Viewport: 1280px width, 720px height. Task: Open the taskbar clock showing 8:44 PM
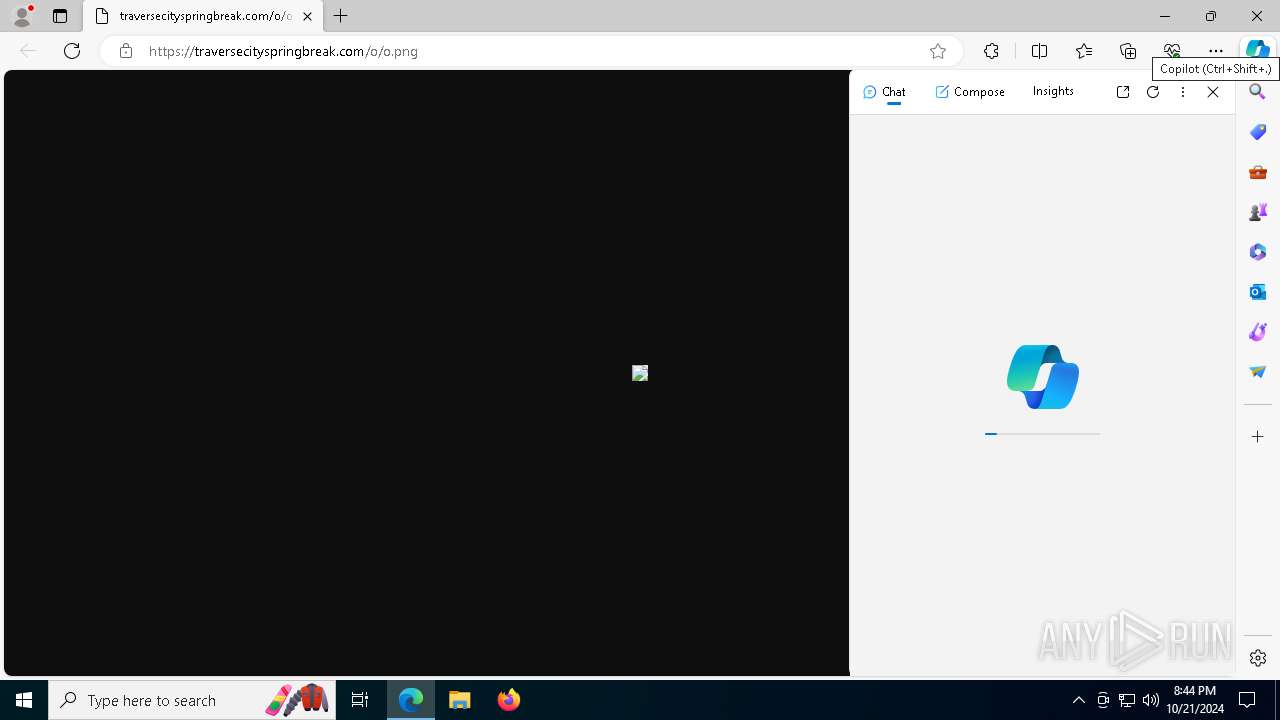(x=1195, y=700)
